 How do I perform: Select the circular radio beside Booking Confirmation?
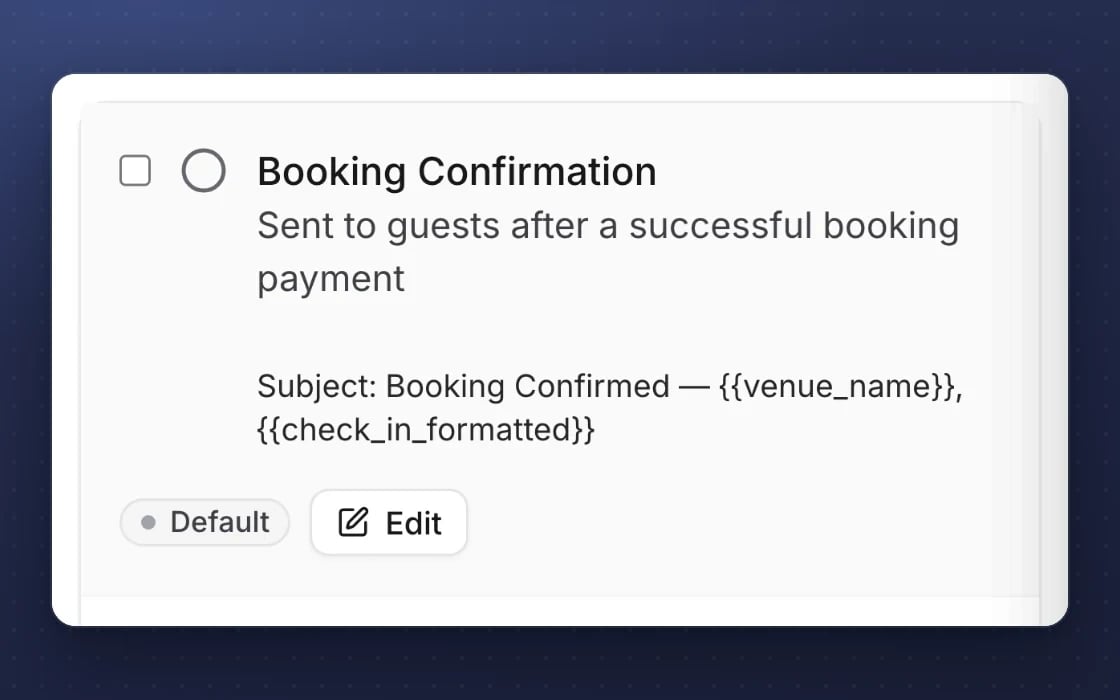point(204,171)
